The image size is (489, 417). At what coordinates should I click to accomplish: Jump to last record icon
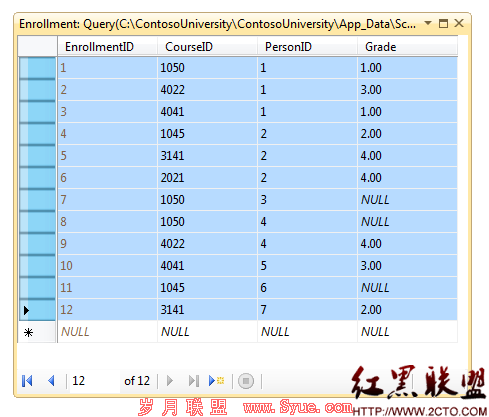(194, 381)
